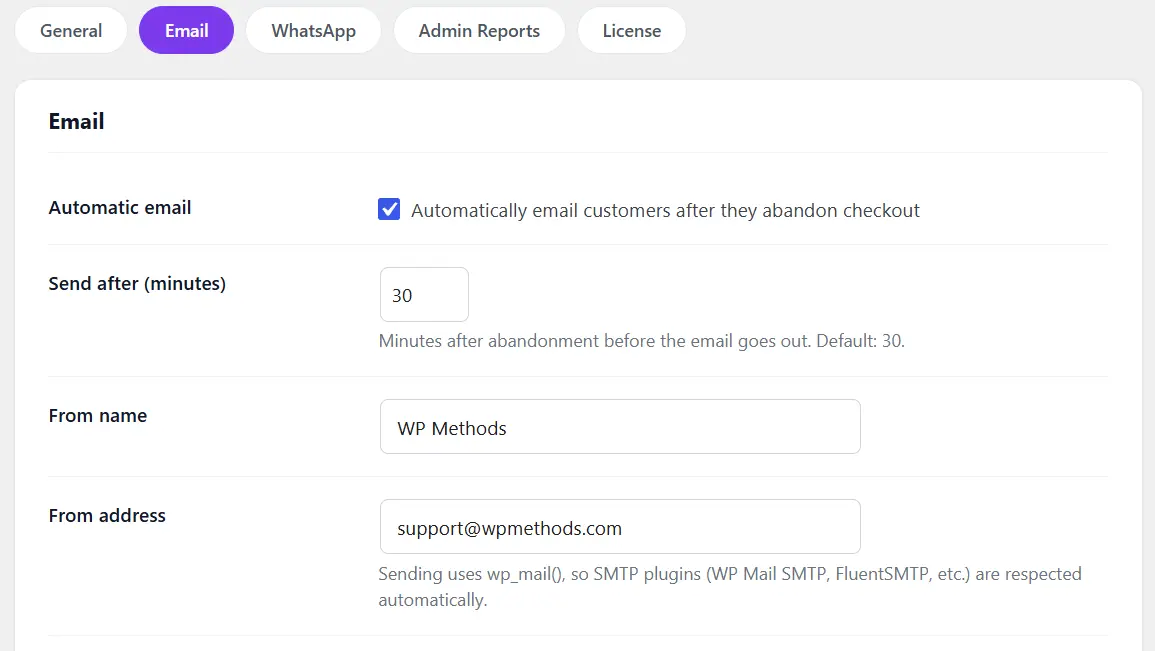Image resolution: width=1155 pixels, height=651 pixels.
Task: Switch to the WhatsApp tab
Action: pos(313,31)
